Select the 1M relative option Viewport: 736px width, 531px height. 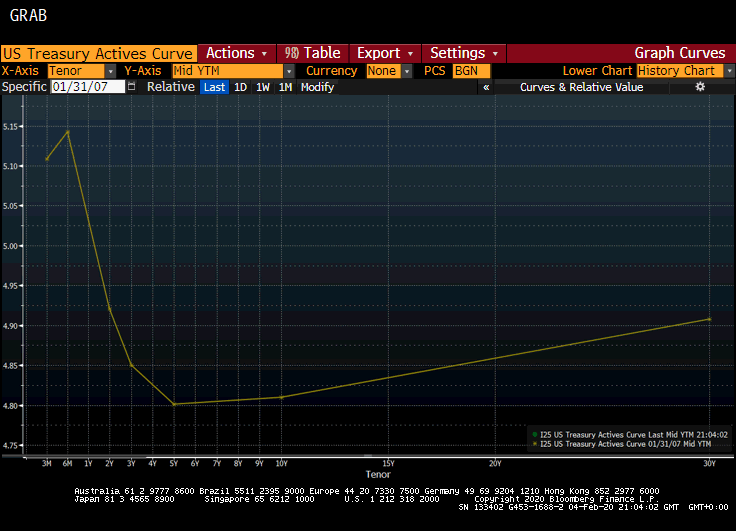(285, 87)
